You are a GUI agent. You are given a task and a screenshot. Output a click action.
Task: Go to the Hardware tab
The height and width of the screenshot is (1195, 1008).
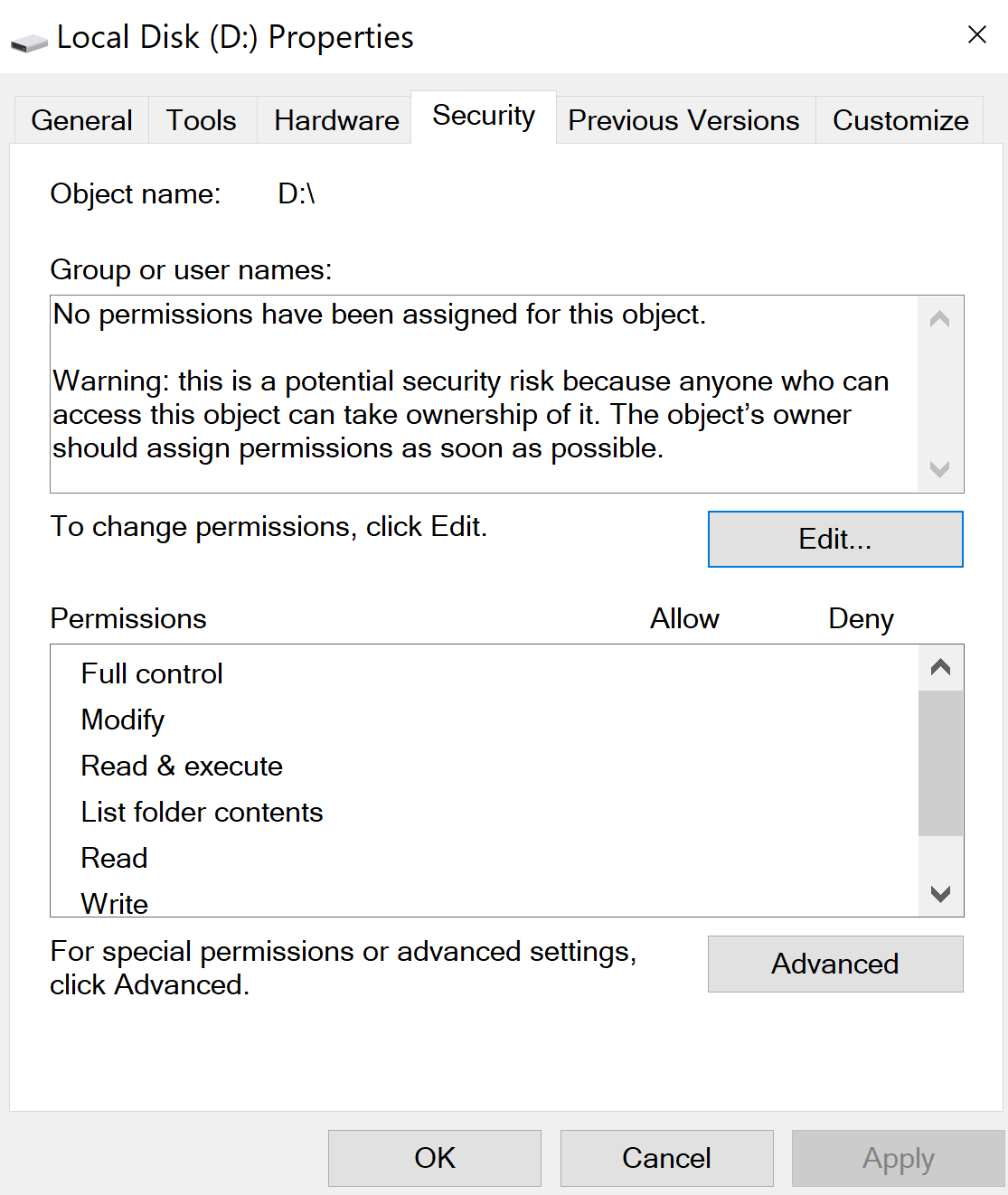coord(336,120)
